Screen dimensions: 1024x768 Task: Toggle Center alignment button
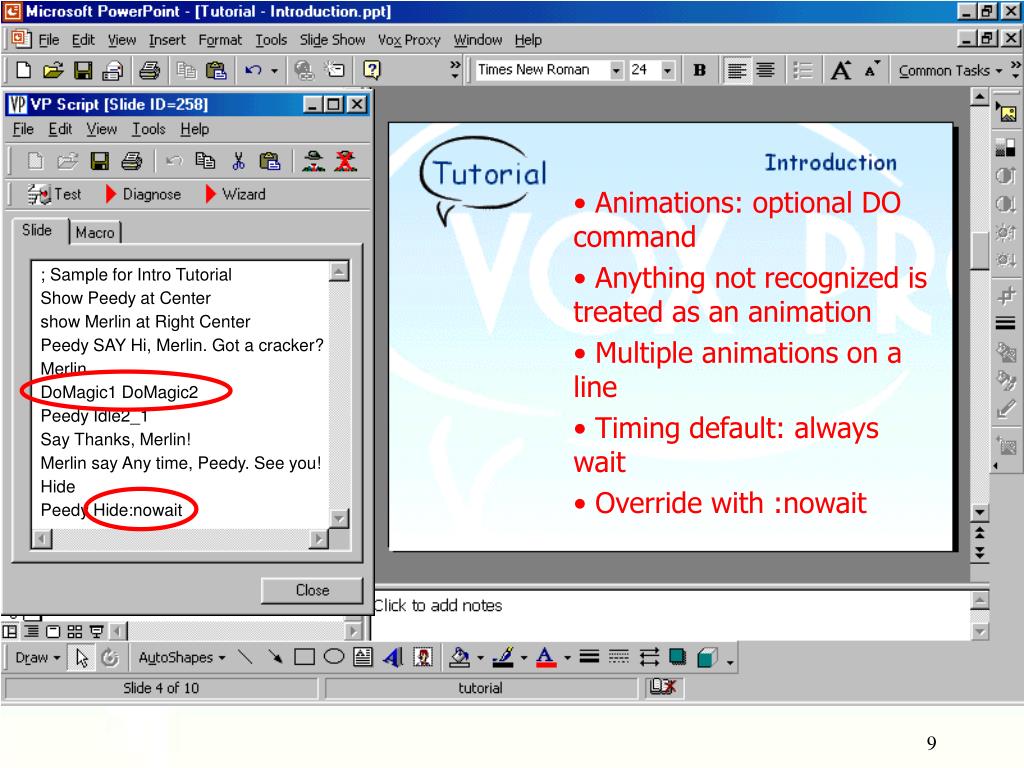pyautogui.click(x=765, y=70)
